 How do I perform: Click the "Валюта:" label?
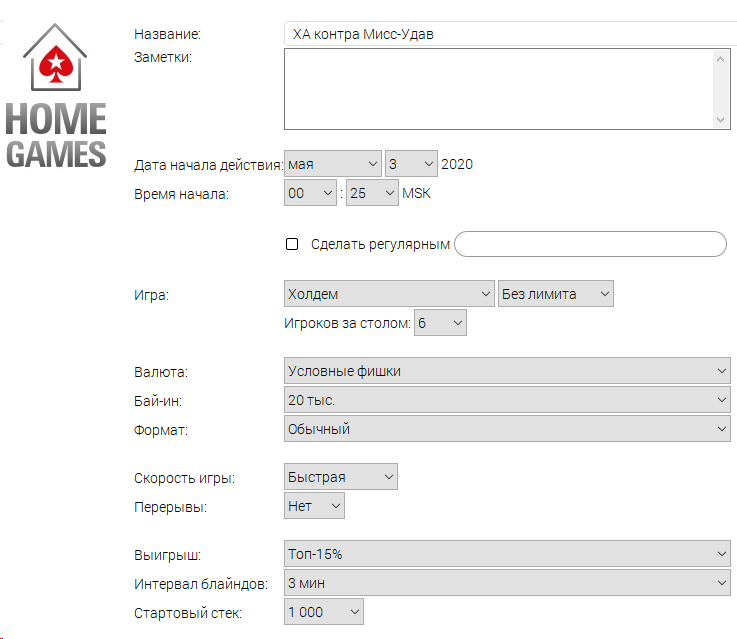tap(161, 372)
